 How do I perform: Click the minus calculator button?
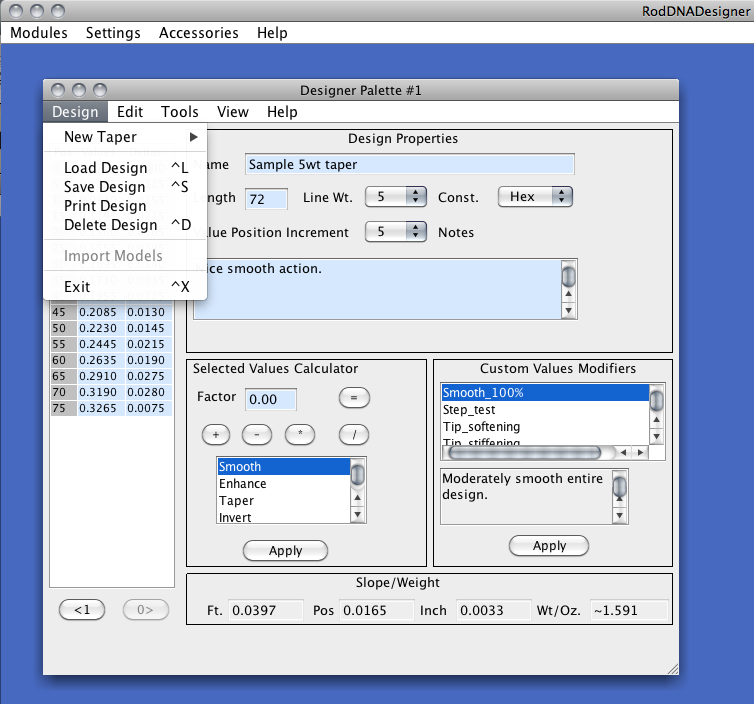257,435
